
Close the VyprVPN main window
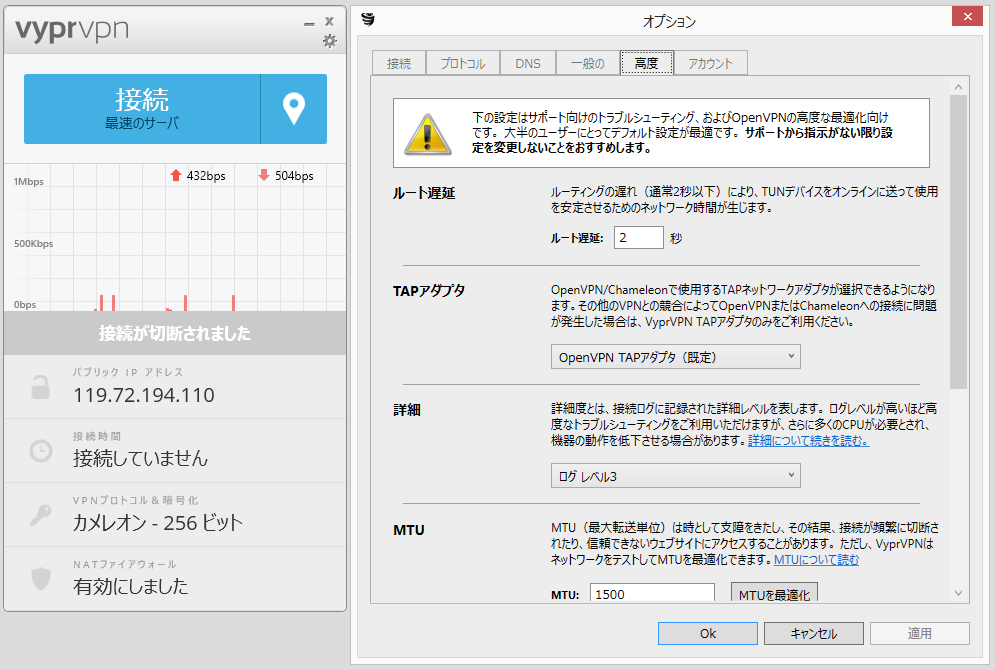pyautogui.click(x=329, y=22)
